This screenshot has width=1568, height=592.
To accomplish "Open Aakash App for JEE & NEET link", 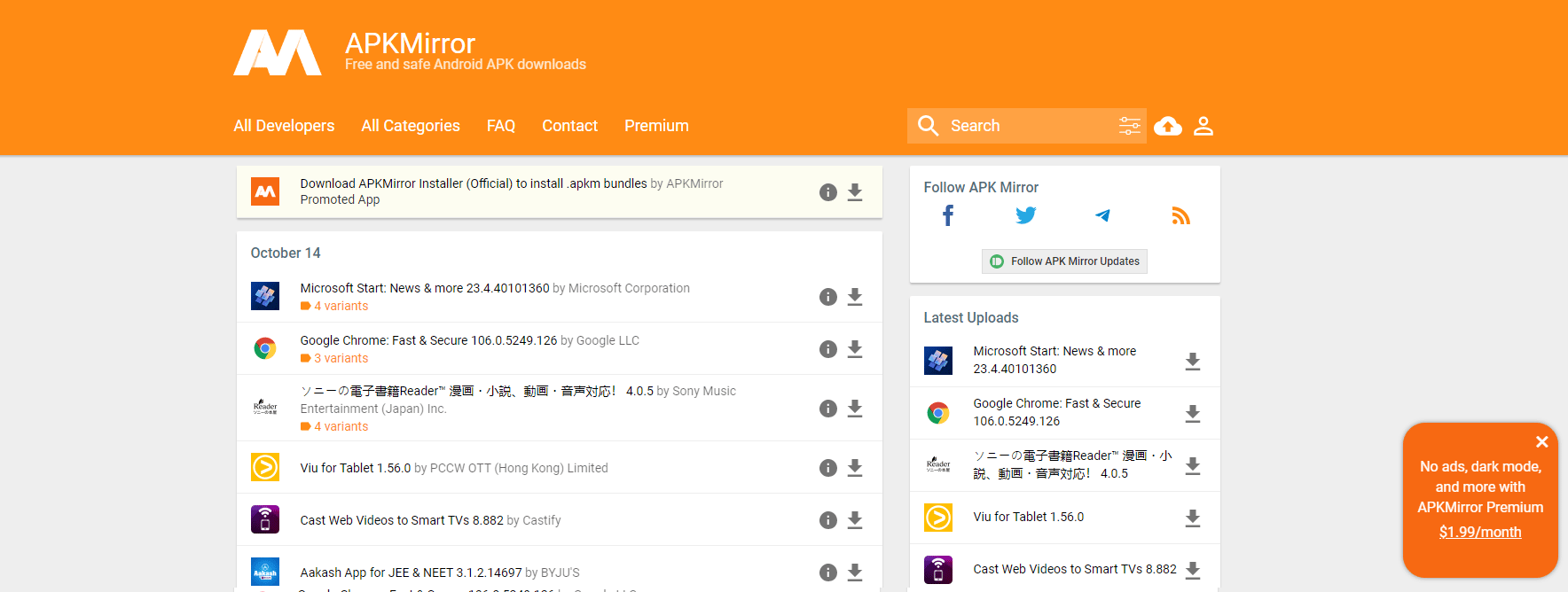I will click(411, 573).
